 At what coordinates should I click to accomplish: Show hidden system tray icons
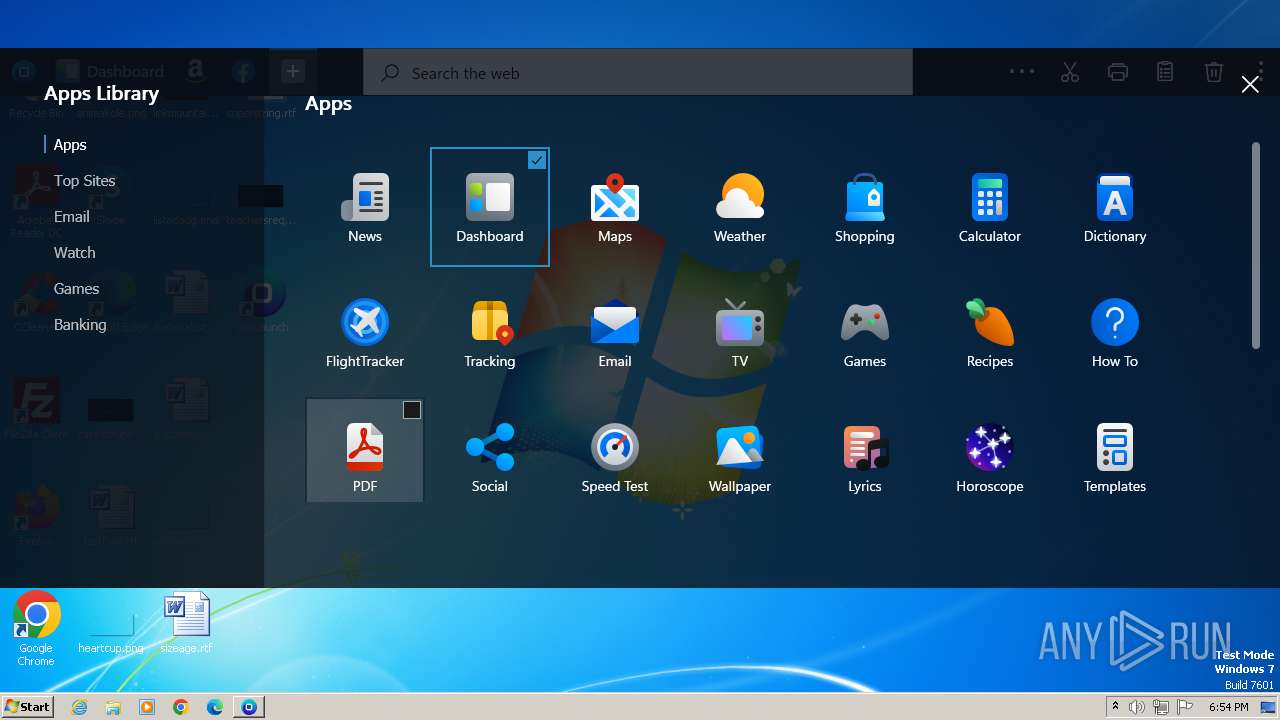click(x=1116, y=707)
